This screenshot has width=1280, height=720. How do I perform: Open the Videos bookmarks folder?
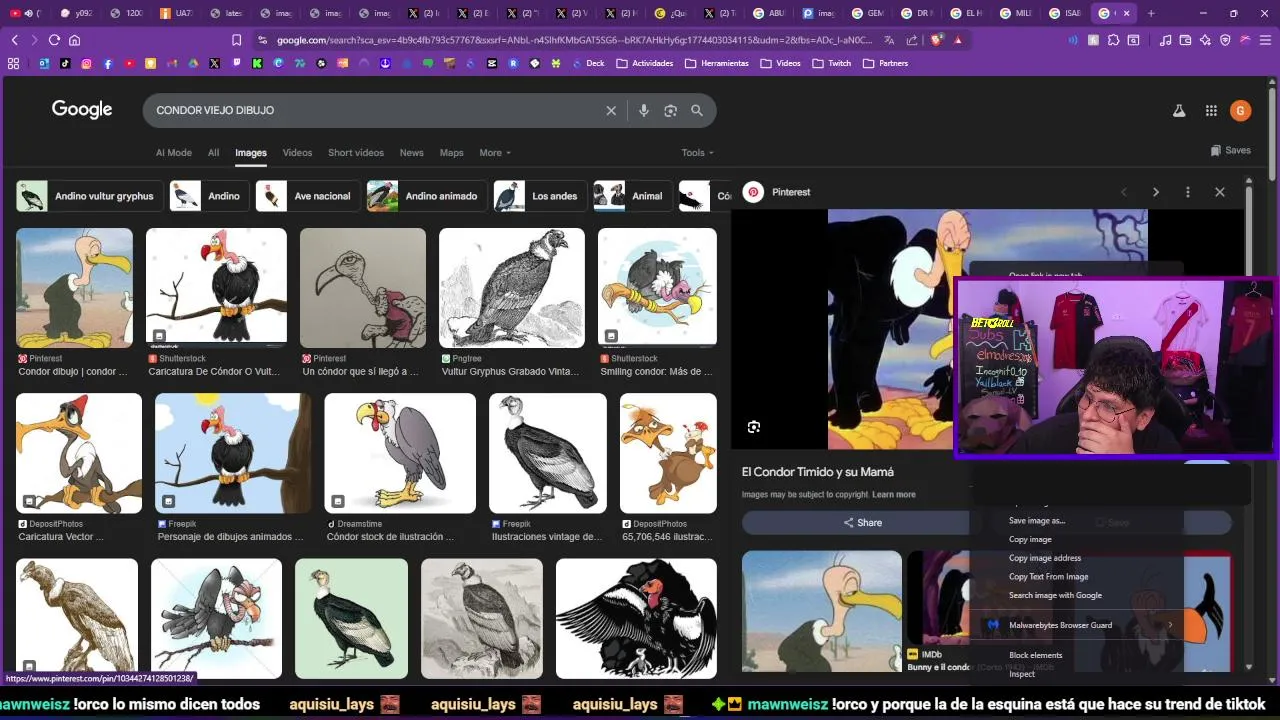pos(781,63)
